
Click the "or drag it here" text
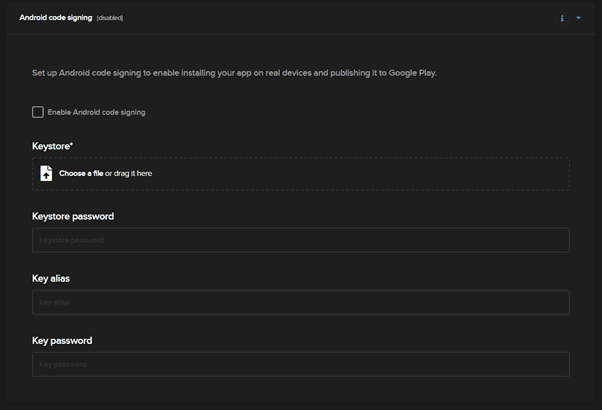(x=129, y=173)
